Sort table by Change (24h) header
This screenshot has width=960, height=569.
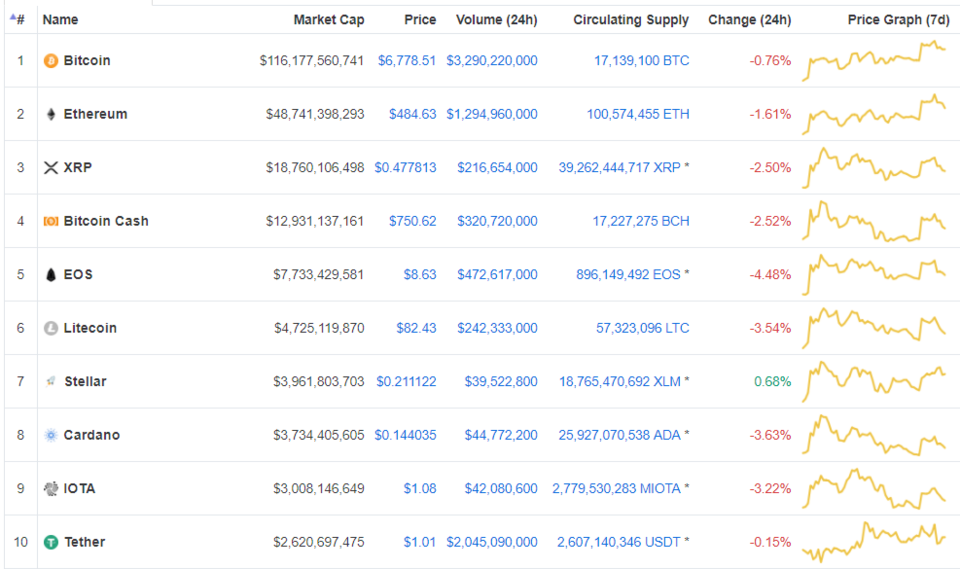coord(749,20)
